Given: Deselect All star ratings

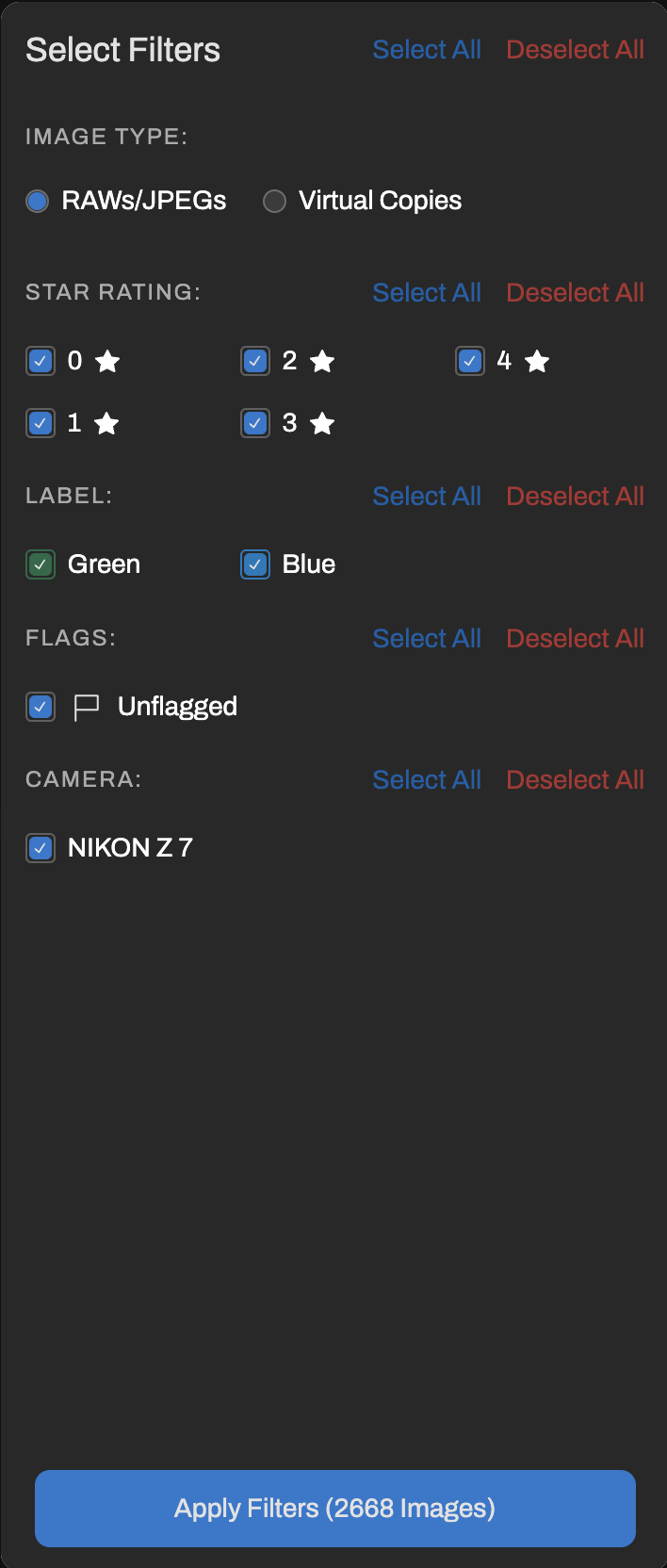Looking at the screenshot, I should pos(575,293).
